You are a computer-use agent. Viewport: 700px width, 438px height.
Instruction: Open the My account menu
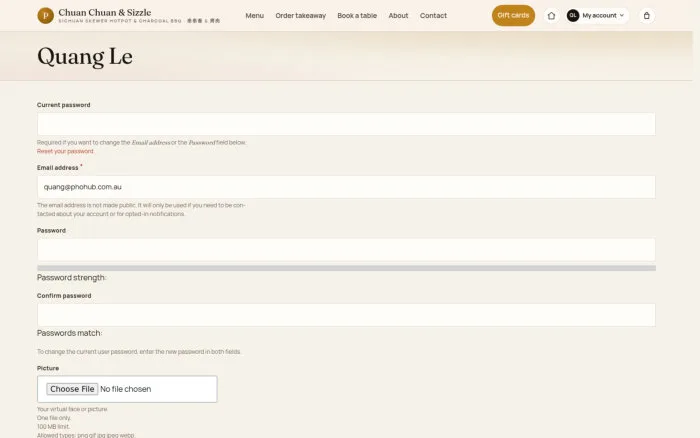click(x=597, y=16)
